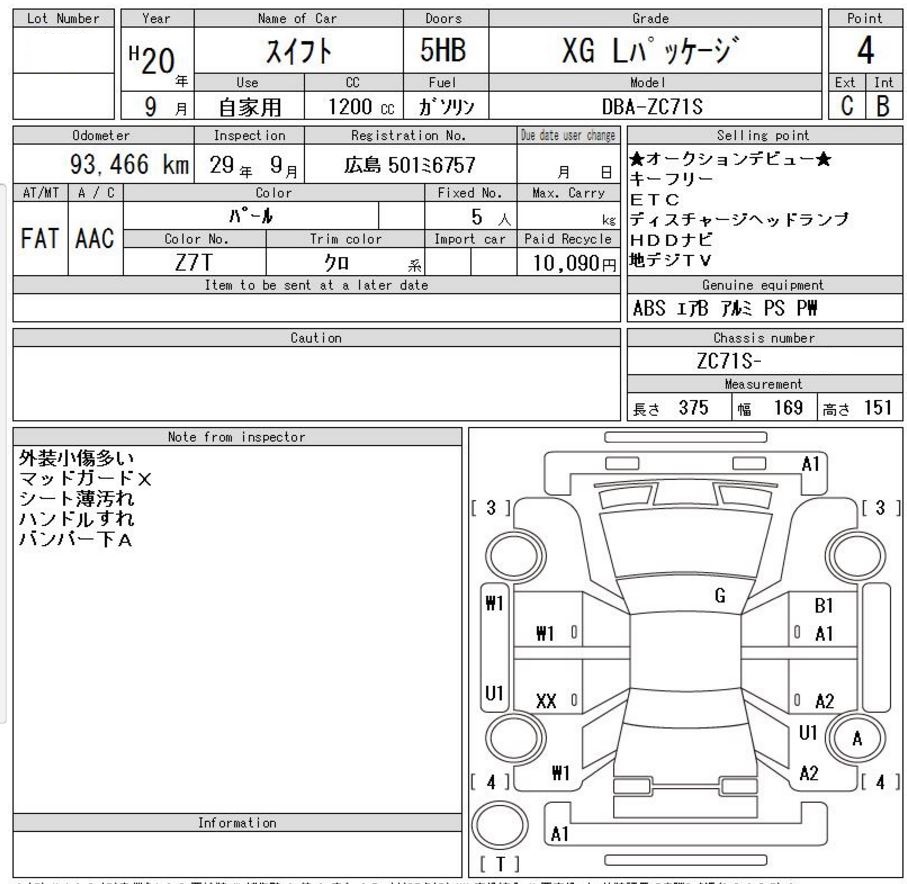Click the odometer reading 93,466 km
This screenshot has height=884, width=907.
coord(130,164)
